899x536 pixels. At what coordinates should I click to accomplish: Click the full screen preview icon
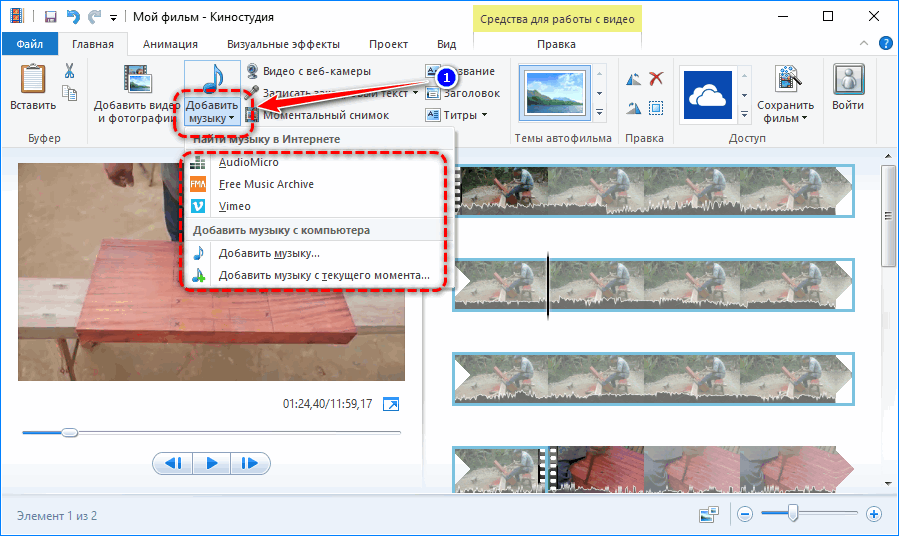tap(391, 404)
